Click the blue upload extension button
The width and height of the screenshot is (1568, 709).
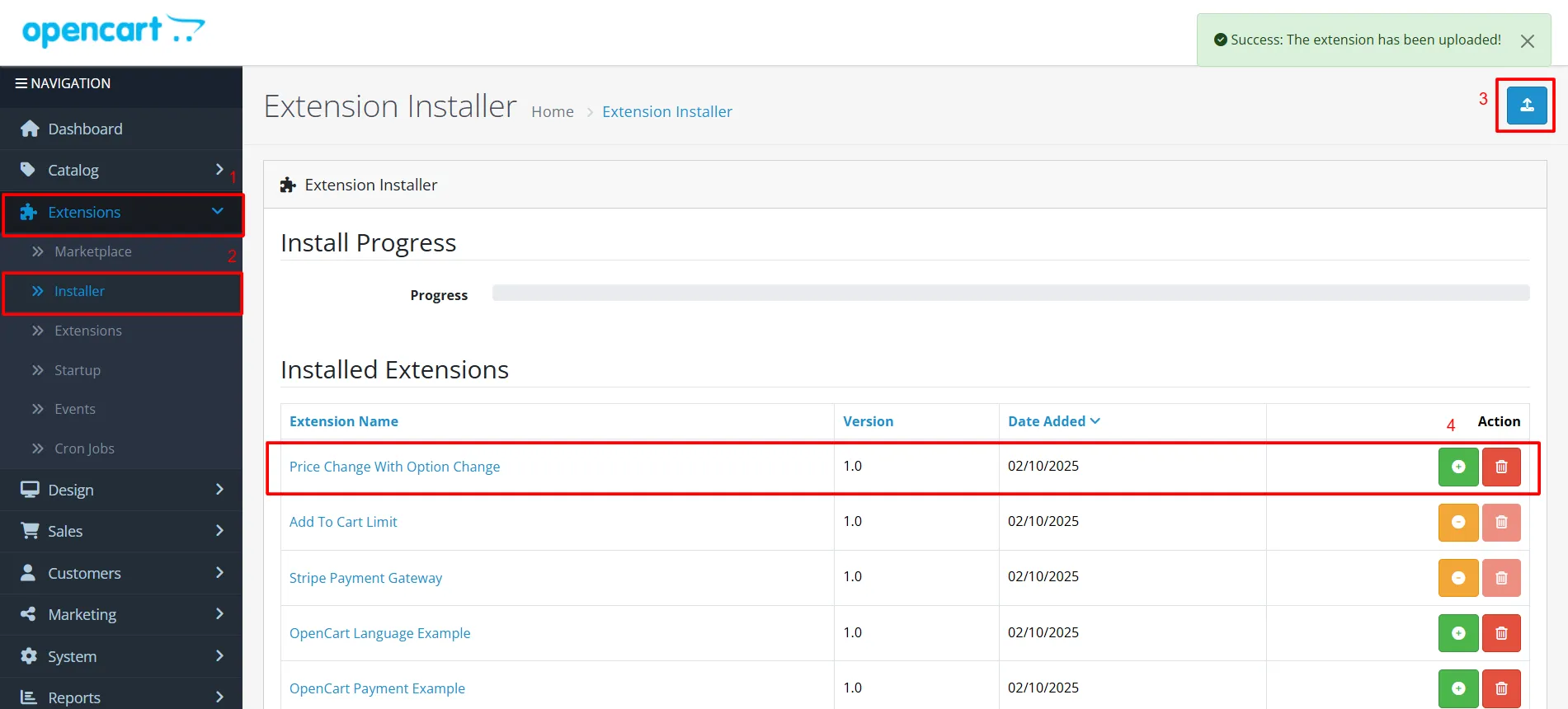pyautogui.click(x=1526, y=106)
